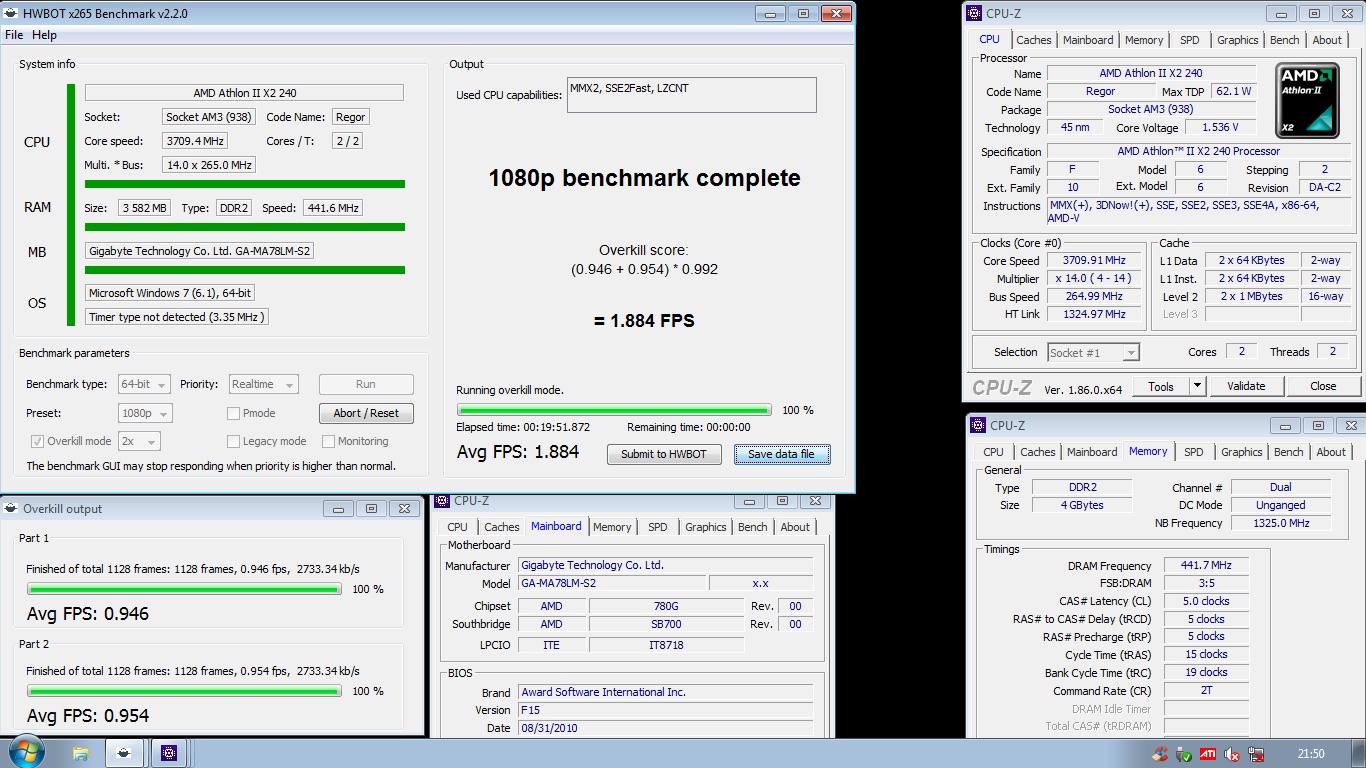The width and height of the screenshot is (1366, 768).
Task: Click the Part 1 progress bar
Action: point(184,589)
